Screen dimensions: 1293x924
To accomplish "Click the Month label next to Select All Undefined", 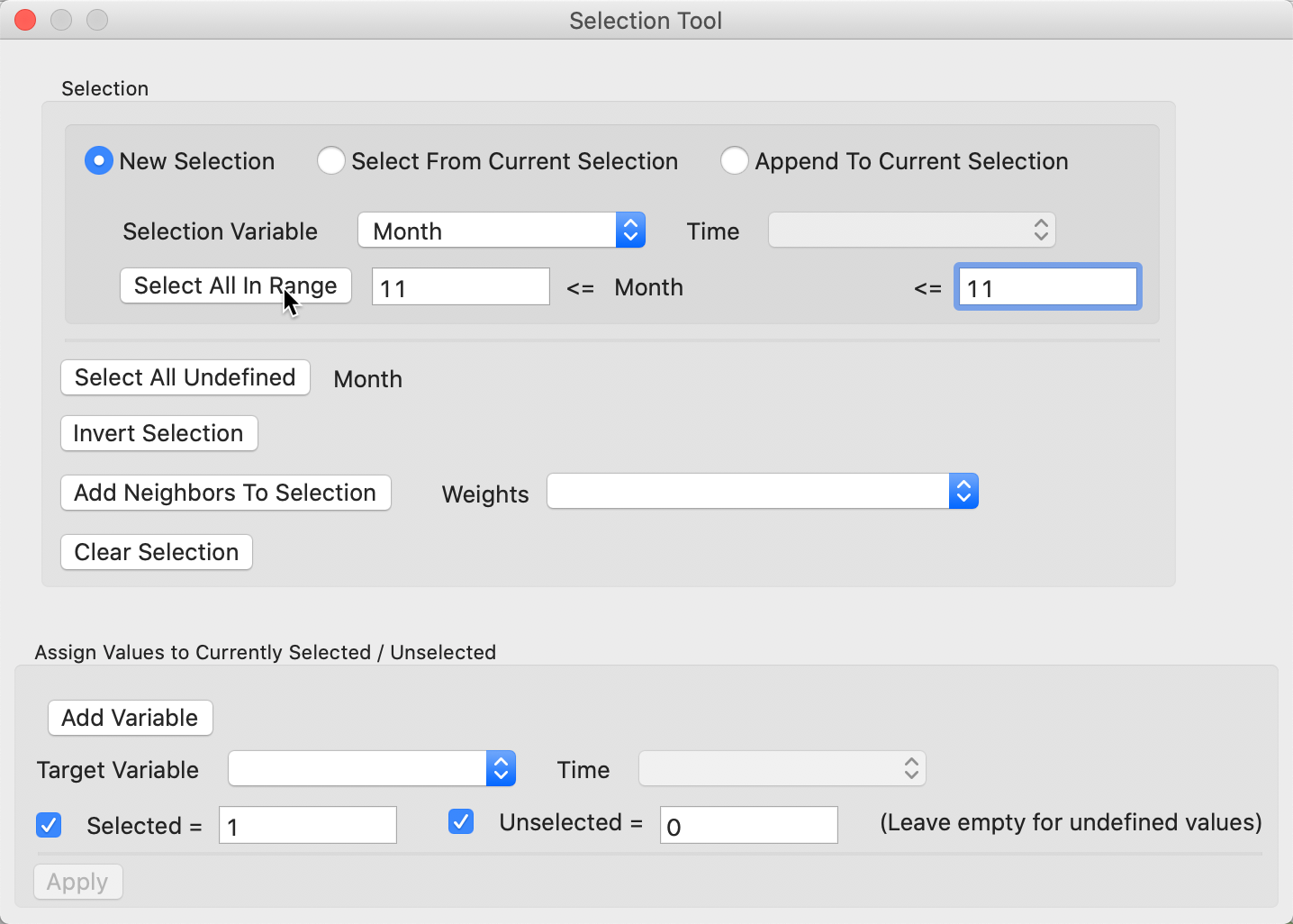I will point(368,379).
